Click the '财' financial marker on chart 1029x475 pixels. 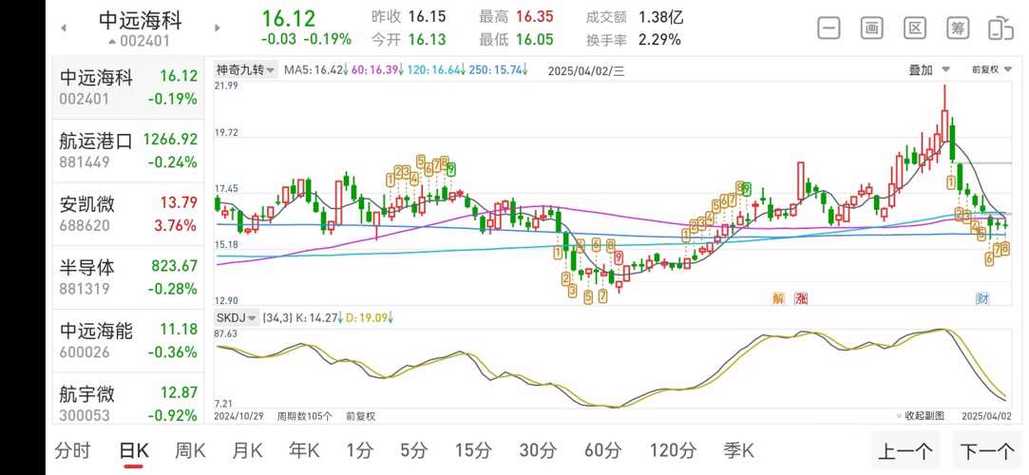[x=983, y=298]
